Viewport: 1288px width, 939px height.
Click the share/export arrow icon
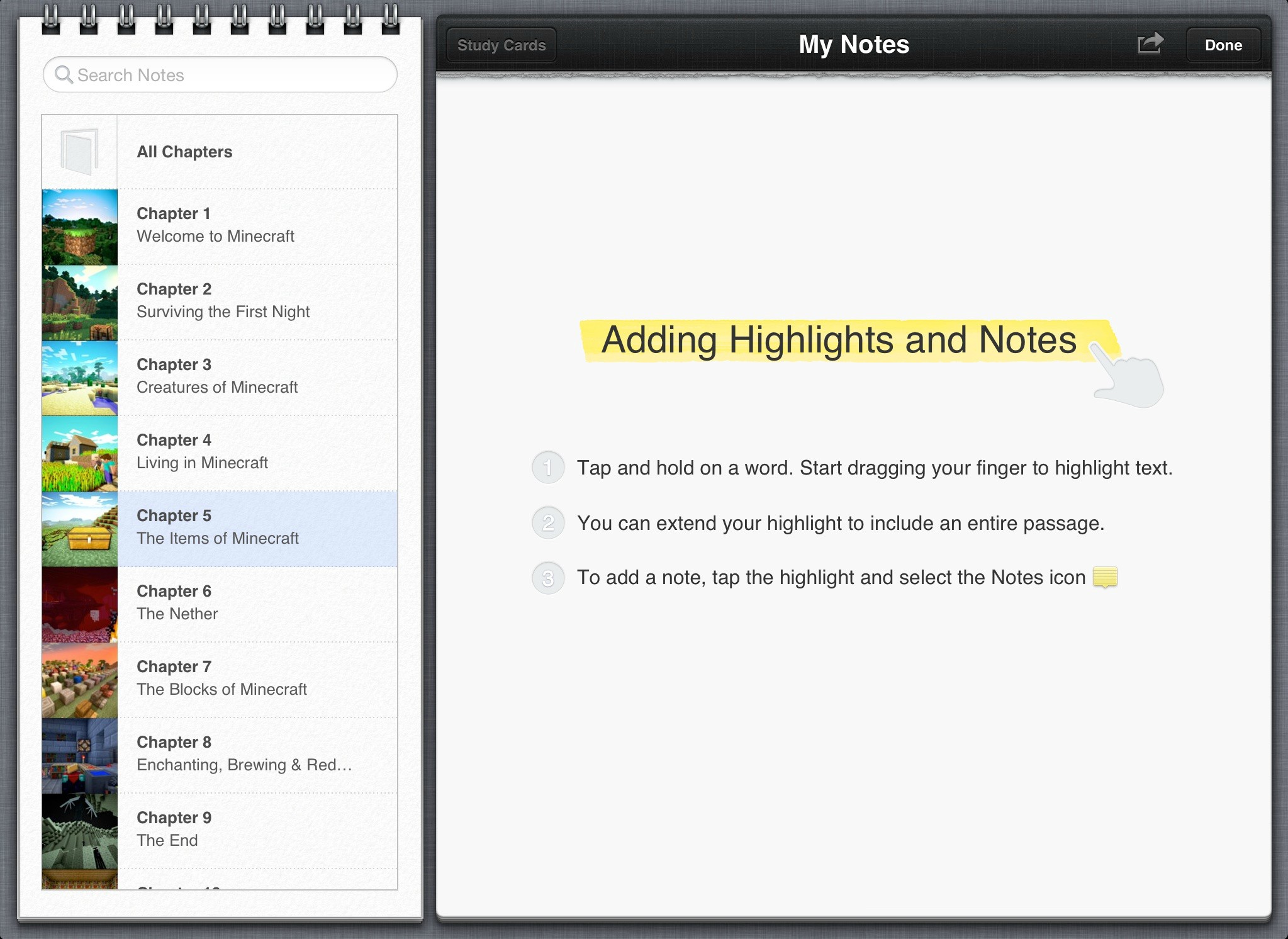[x=1150, y=44]
